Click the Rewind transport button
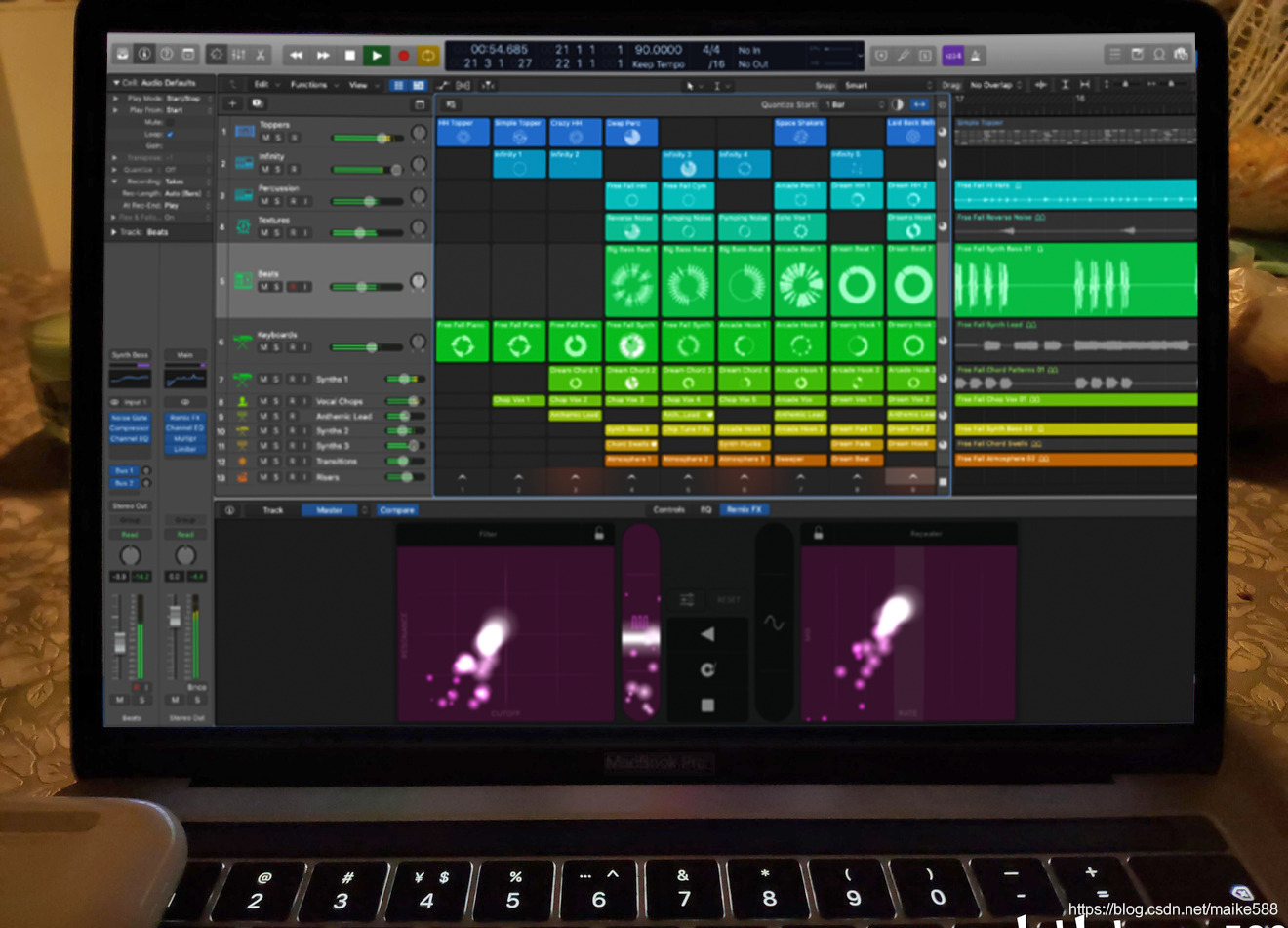 [296, 56]
